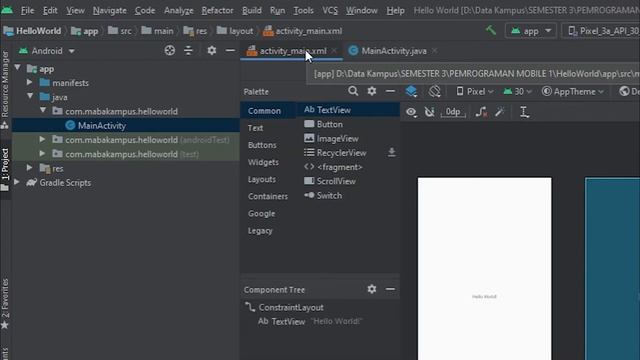Screen dimensions: 640x360
Task: Click the guidelines icon in design toolbar
Action: 524,112
